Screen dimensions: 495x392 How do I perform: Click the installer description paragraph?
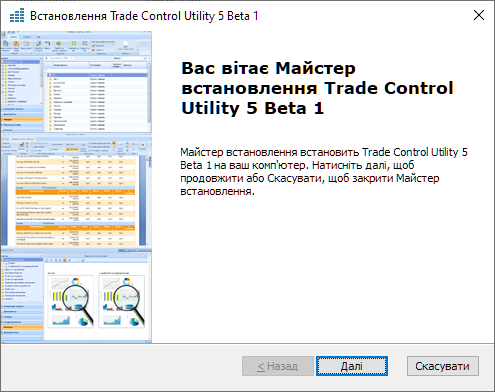click(x=324, y=172)
